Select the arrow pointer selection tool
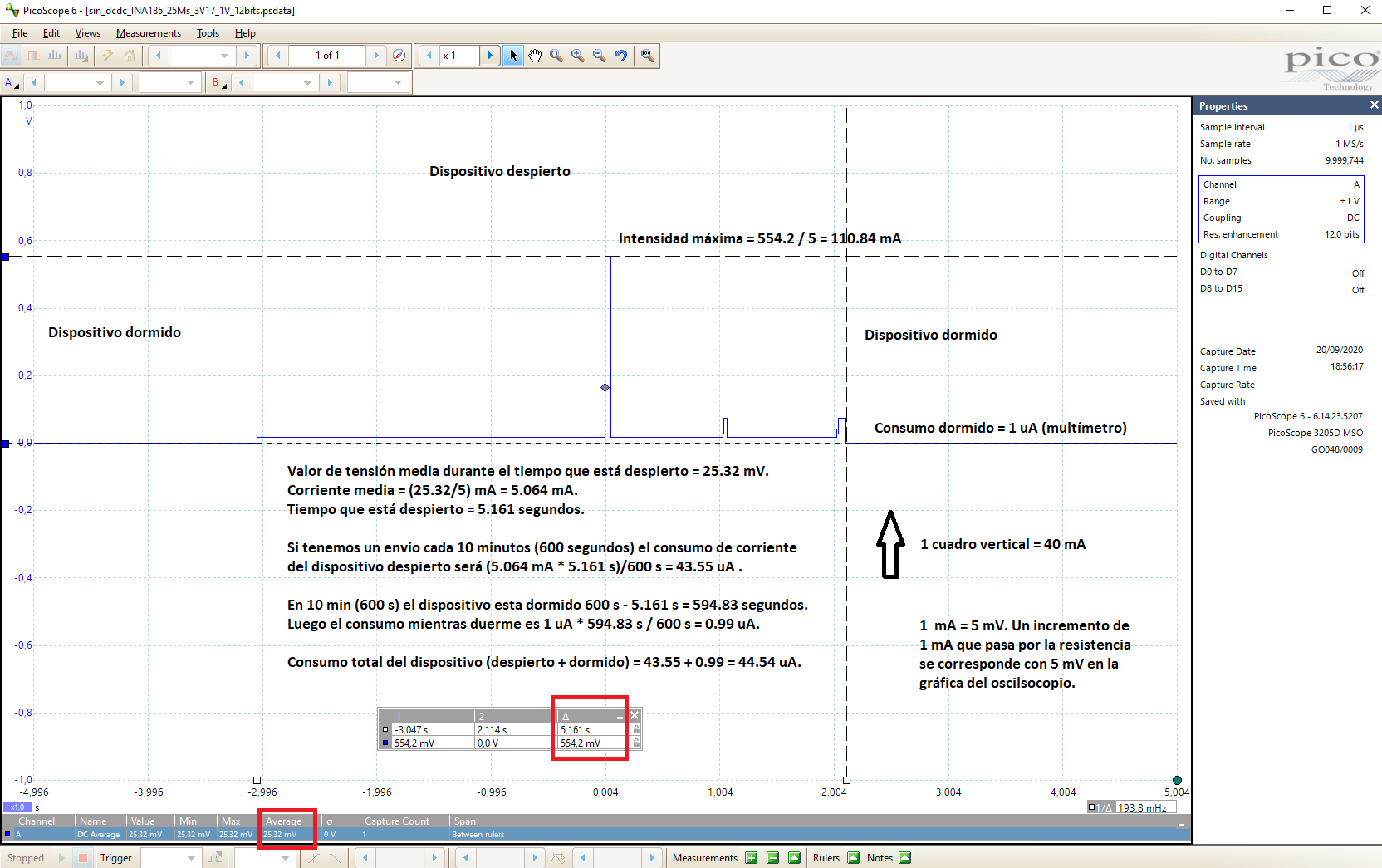This screenshot has height=868, width=1382. tap(513, 56)
